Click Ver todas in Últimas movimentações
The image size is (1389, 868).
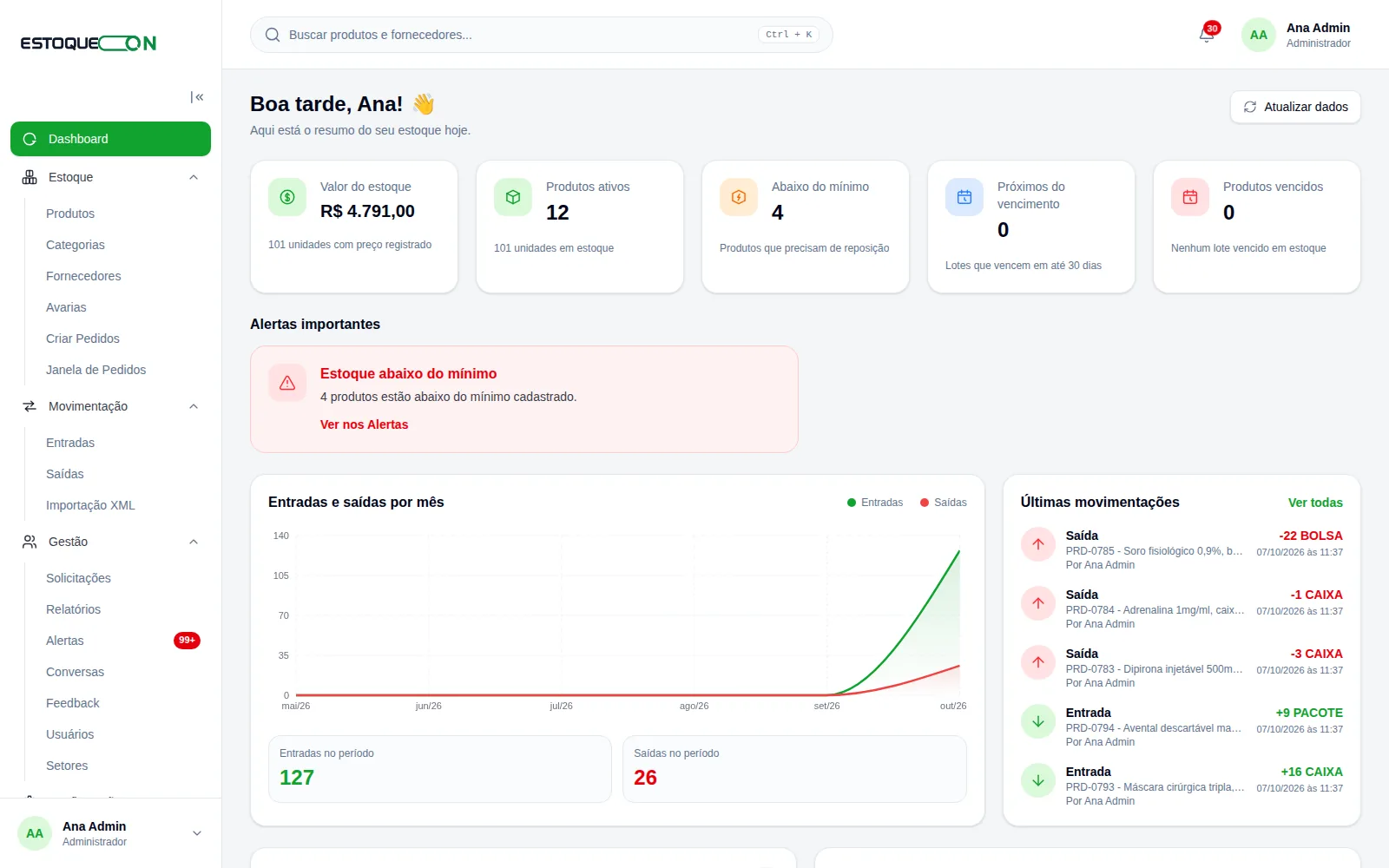(x=1315, y=503)
